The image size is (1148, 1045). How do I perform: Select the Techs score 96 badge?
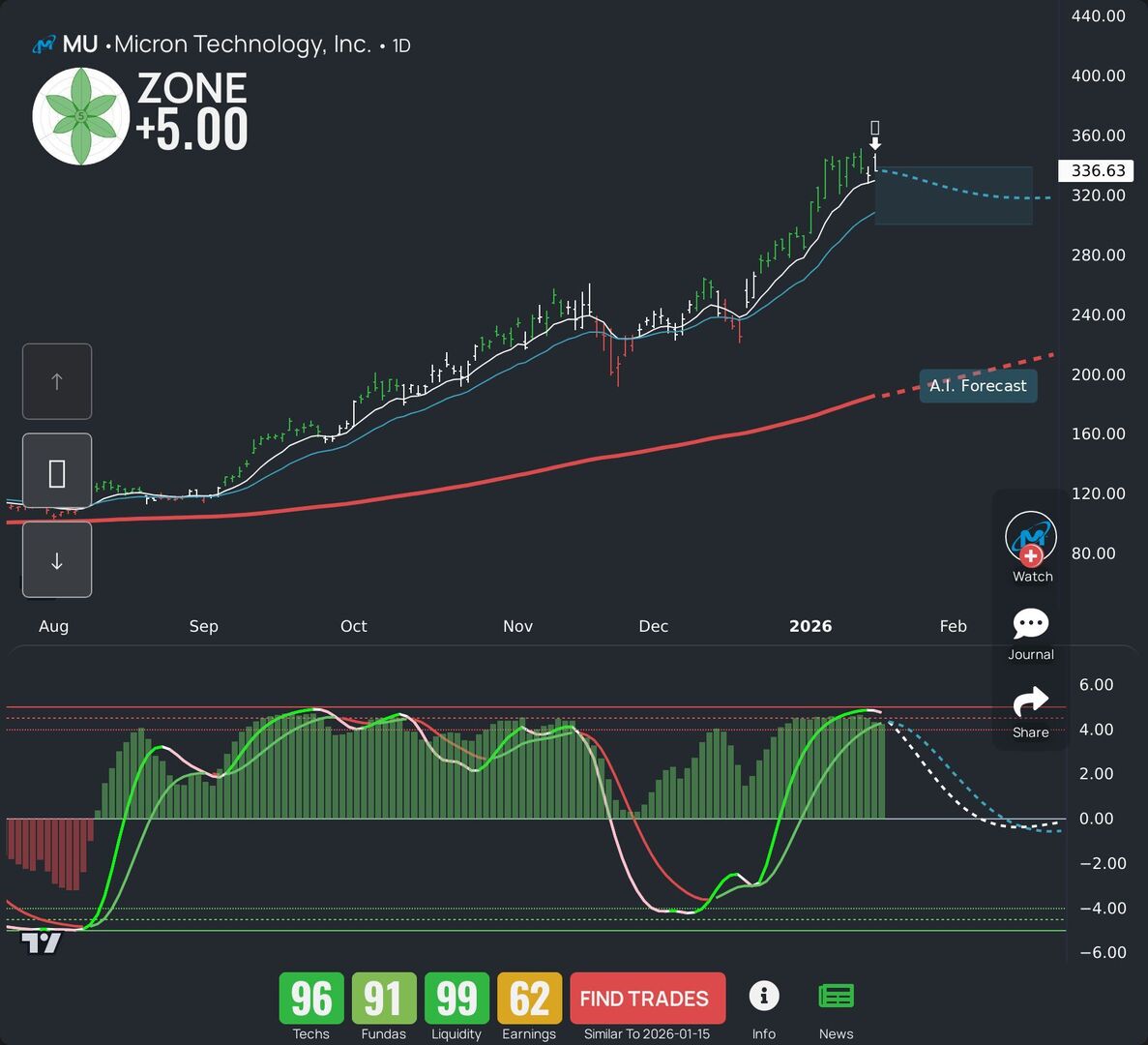coord(311,999)
